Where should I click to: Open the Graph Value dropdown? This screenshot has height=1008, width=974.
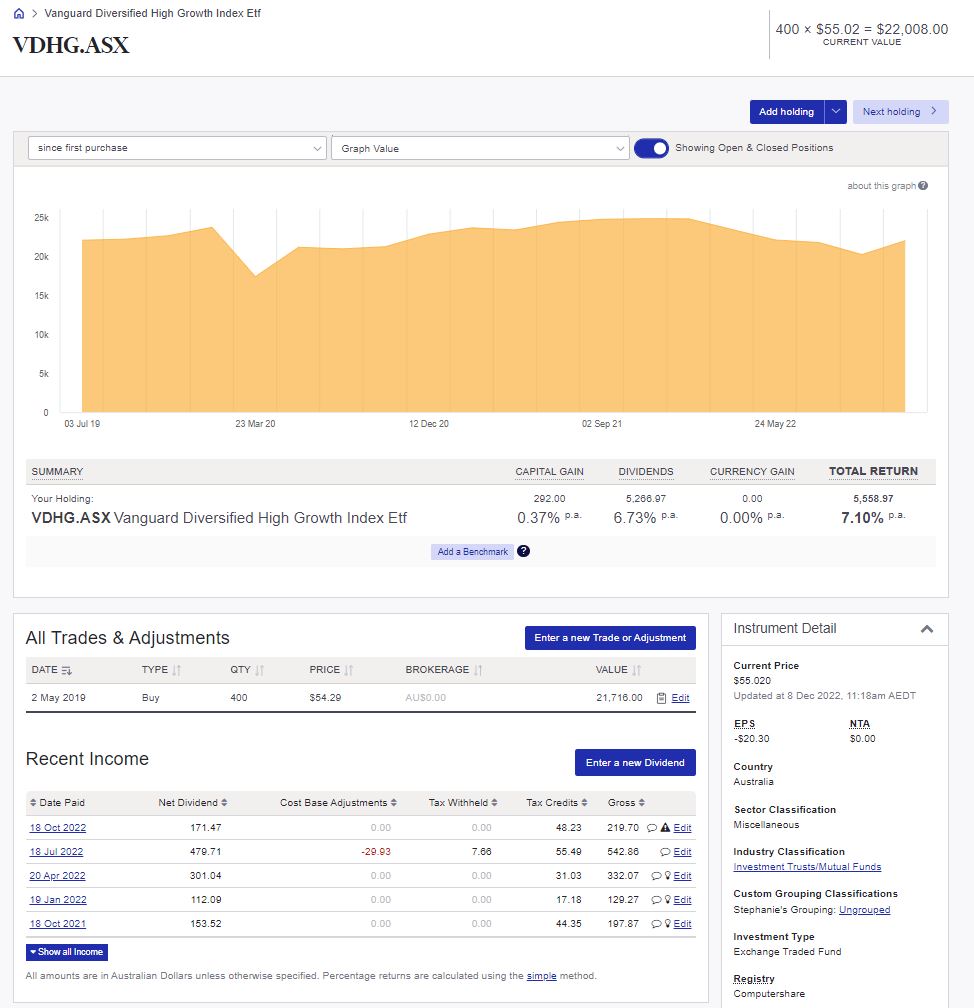click(x=480, y=148)
